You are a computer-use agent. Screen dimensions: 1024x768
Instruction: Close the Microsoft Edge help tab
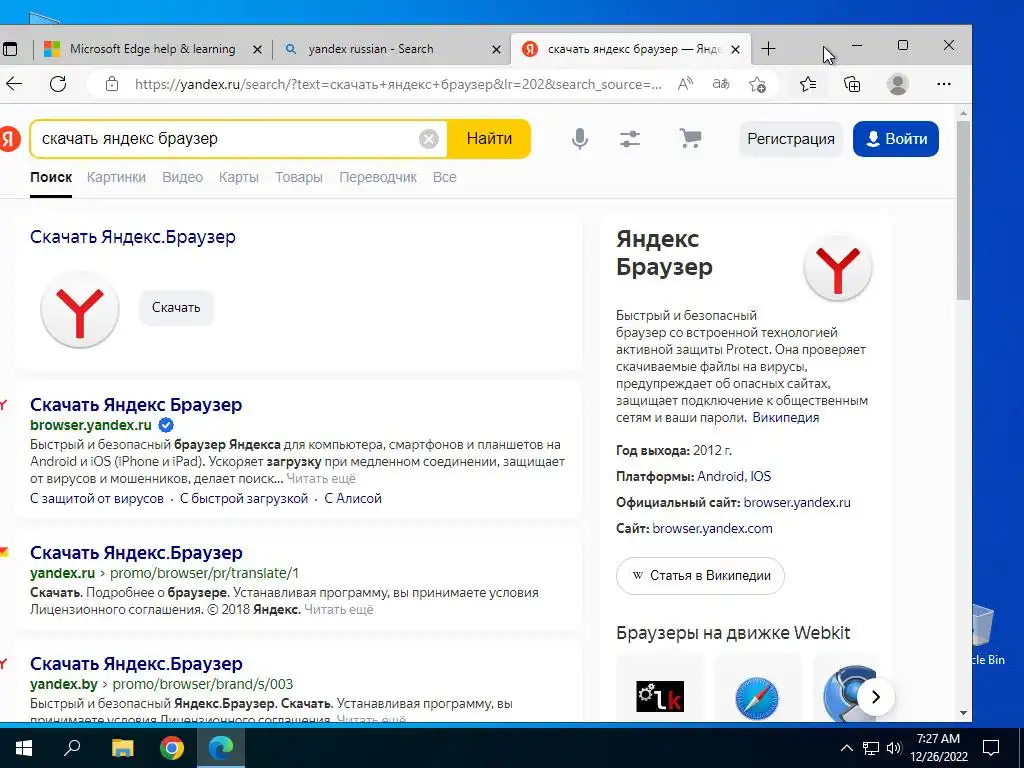click(x=257, y=50)
